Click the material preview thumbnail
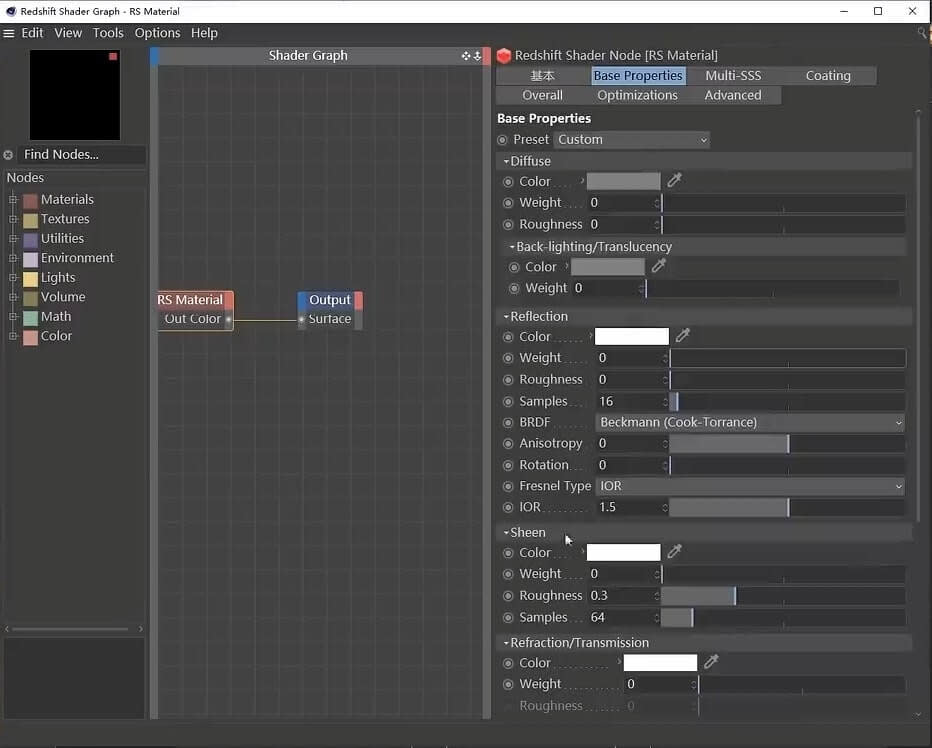This screenshot has width=932, height=748. click(x=75, y=95)
